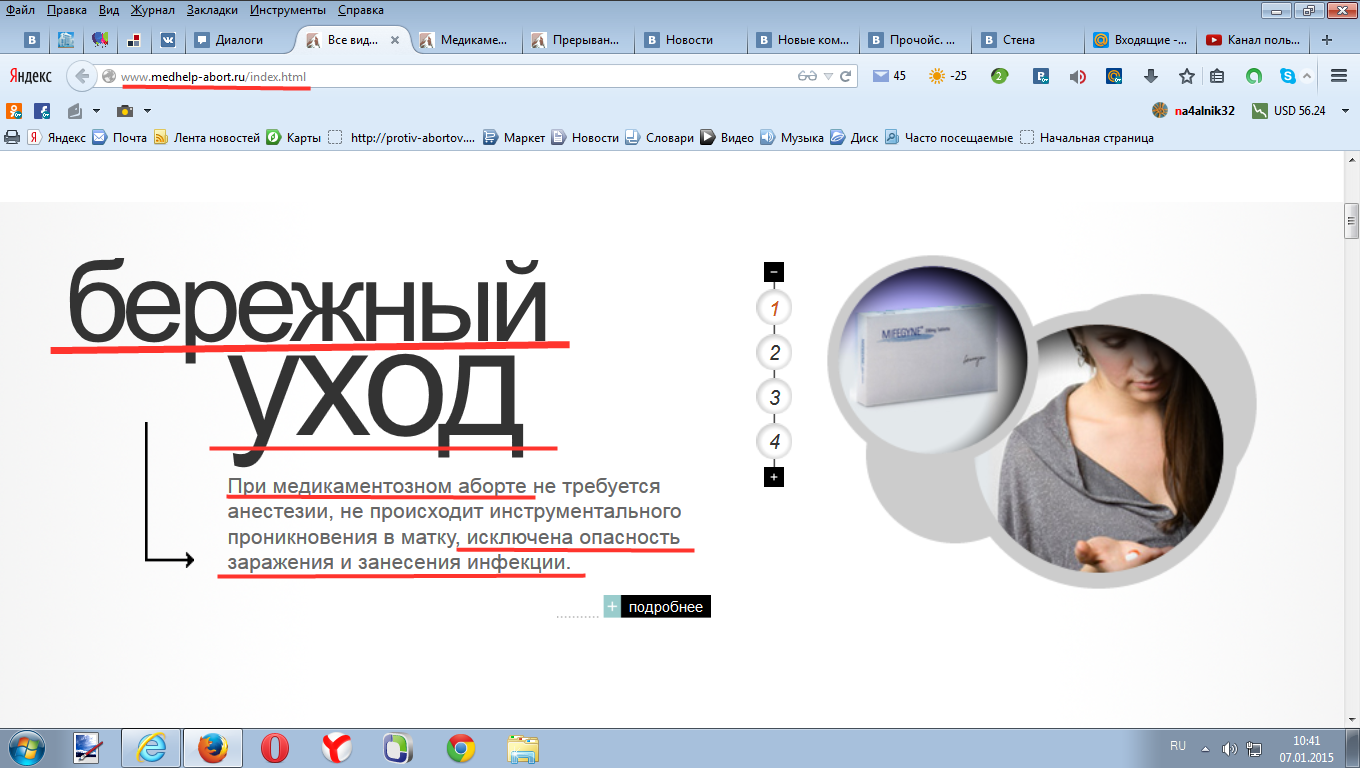Click the RU language indicator in taskbar

1178,746
